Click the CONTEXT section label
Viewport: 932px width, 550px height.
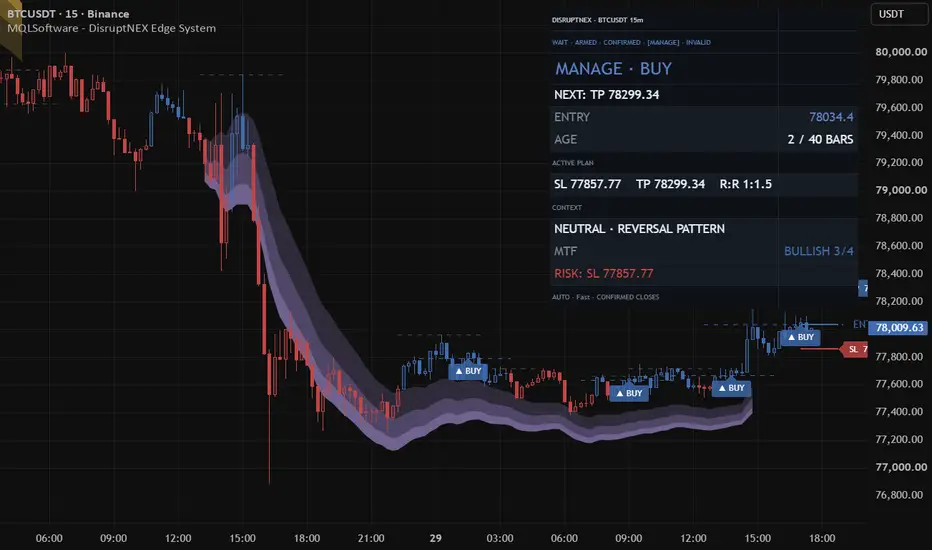(566, 208)
